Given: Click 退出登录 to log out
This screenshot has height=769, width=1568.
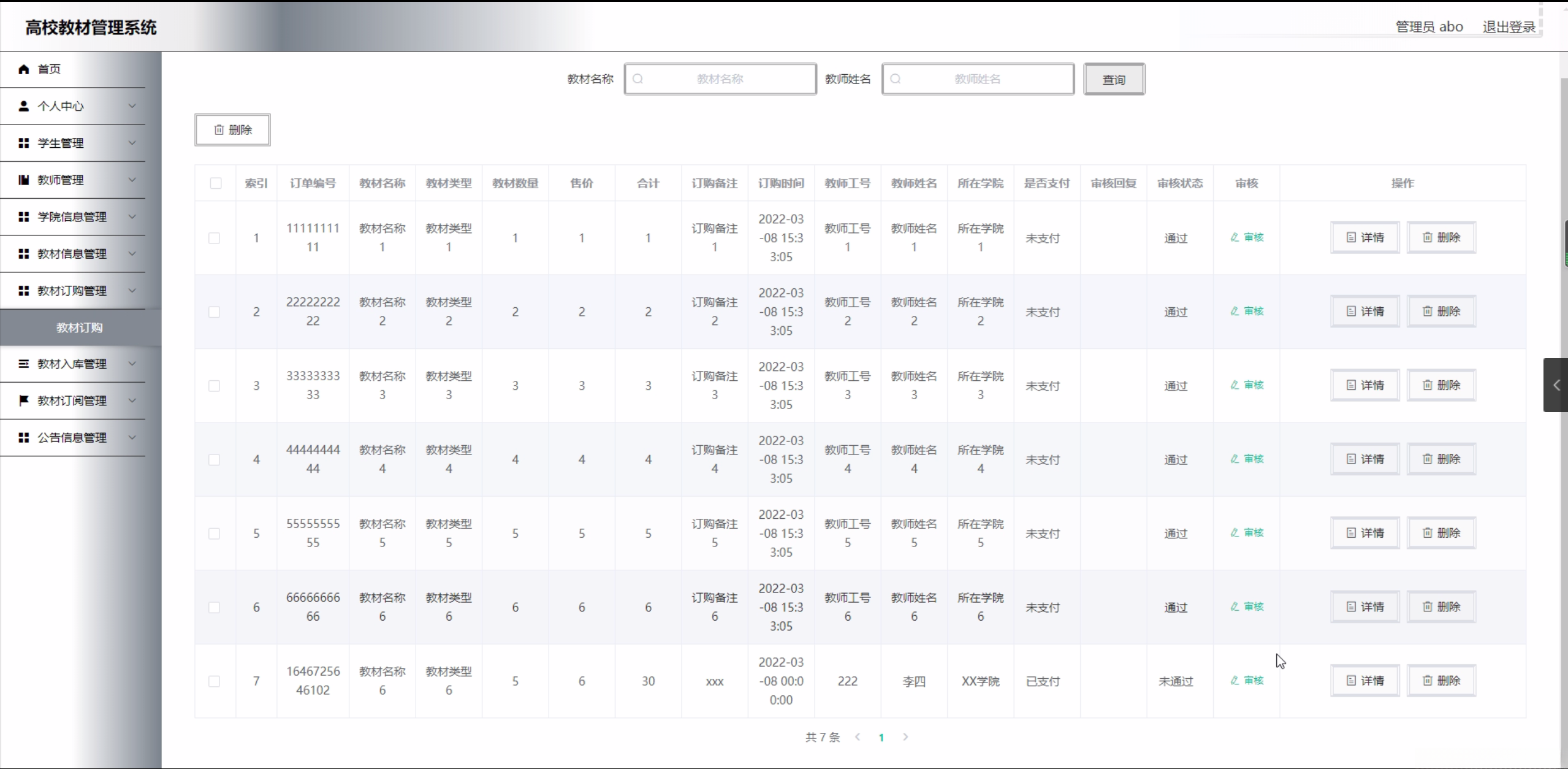Looking at the screenshot, I should tap(1509, 27).
